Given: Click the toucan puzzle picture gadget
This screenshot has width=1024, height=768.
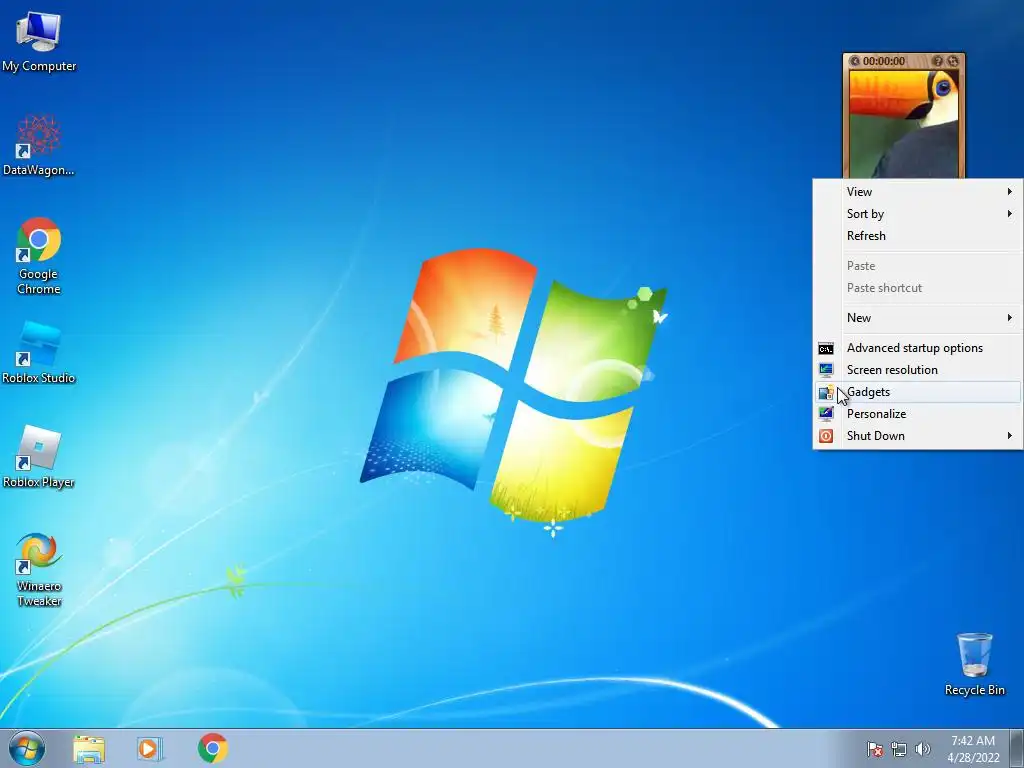Looking at the screenshot, I should point(904,123).
